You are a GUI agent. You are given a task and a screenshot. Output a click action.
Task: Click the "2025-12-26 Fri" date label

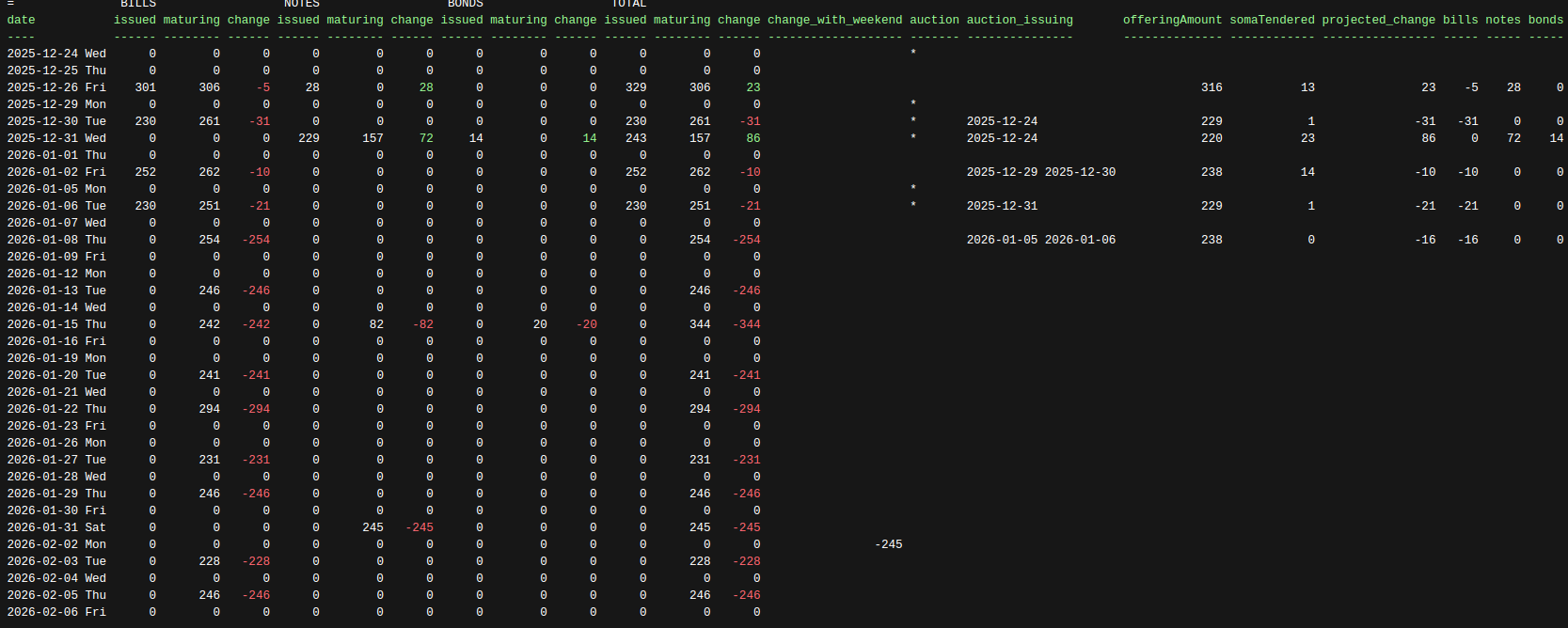(56, 87)
